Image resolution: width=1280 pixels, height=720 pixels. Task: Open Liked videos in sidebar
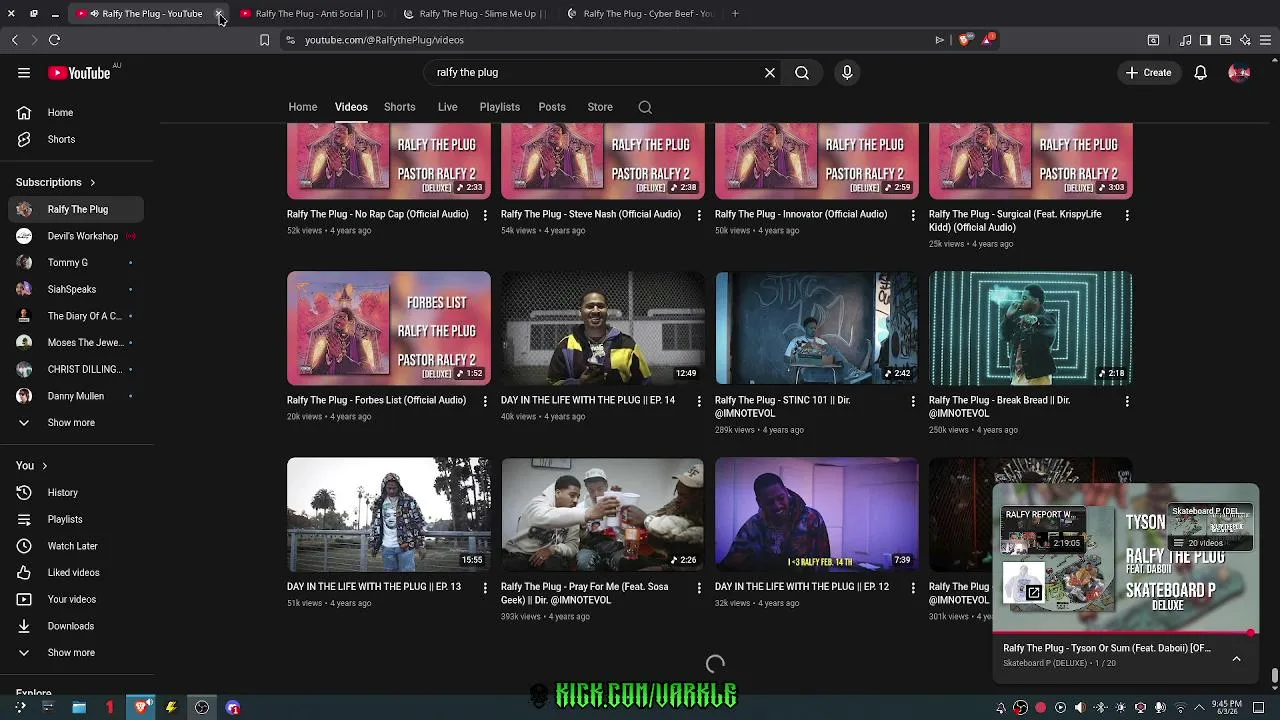click(77, 572)
